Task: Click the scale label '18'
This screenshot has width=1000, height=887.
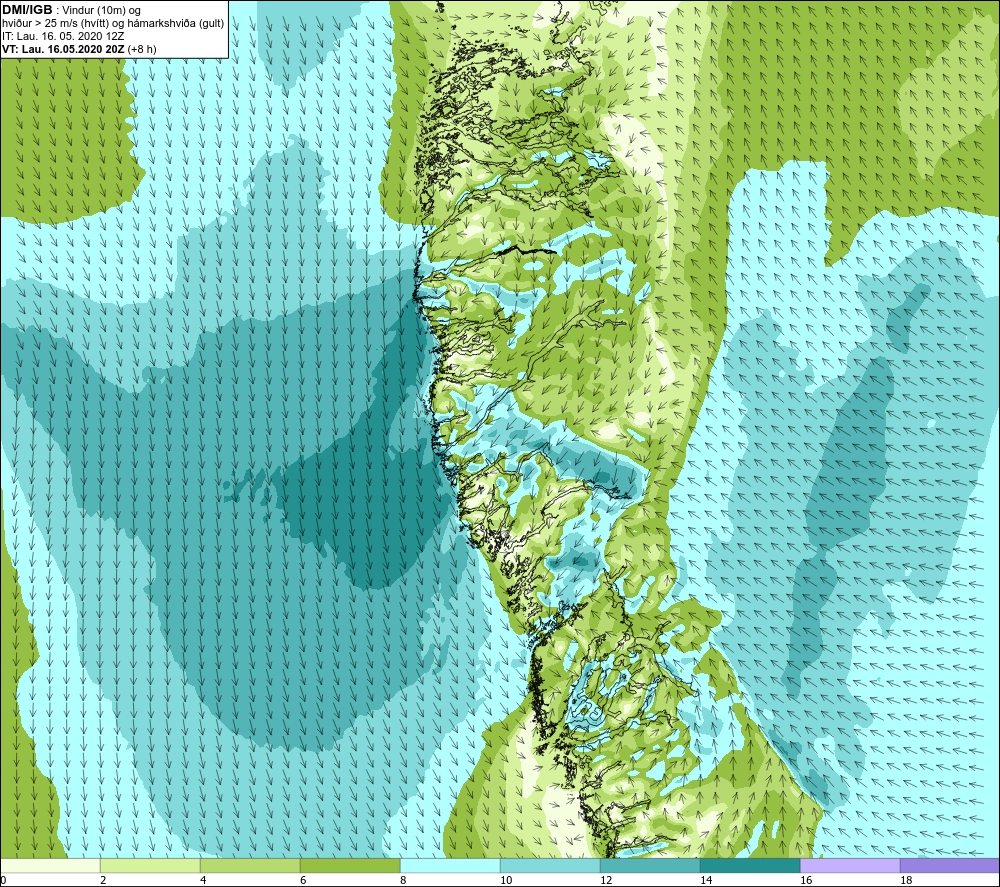Action: pos(906,881)
